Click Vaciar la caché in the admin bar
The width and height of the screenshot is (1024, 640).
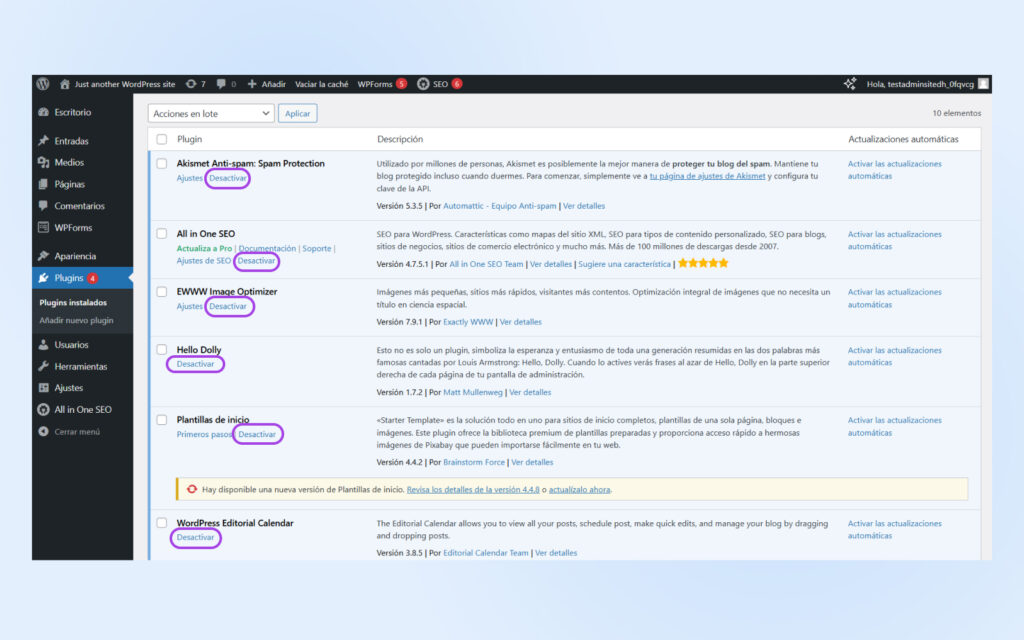click(321, 84)
